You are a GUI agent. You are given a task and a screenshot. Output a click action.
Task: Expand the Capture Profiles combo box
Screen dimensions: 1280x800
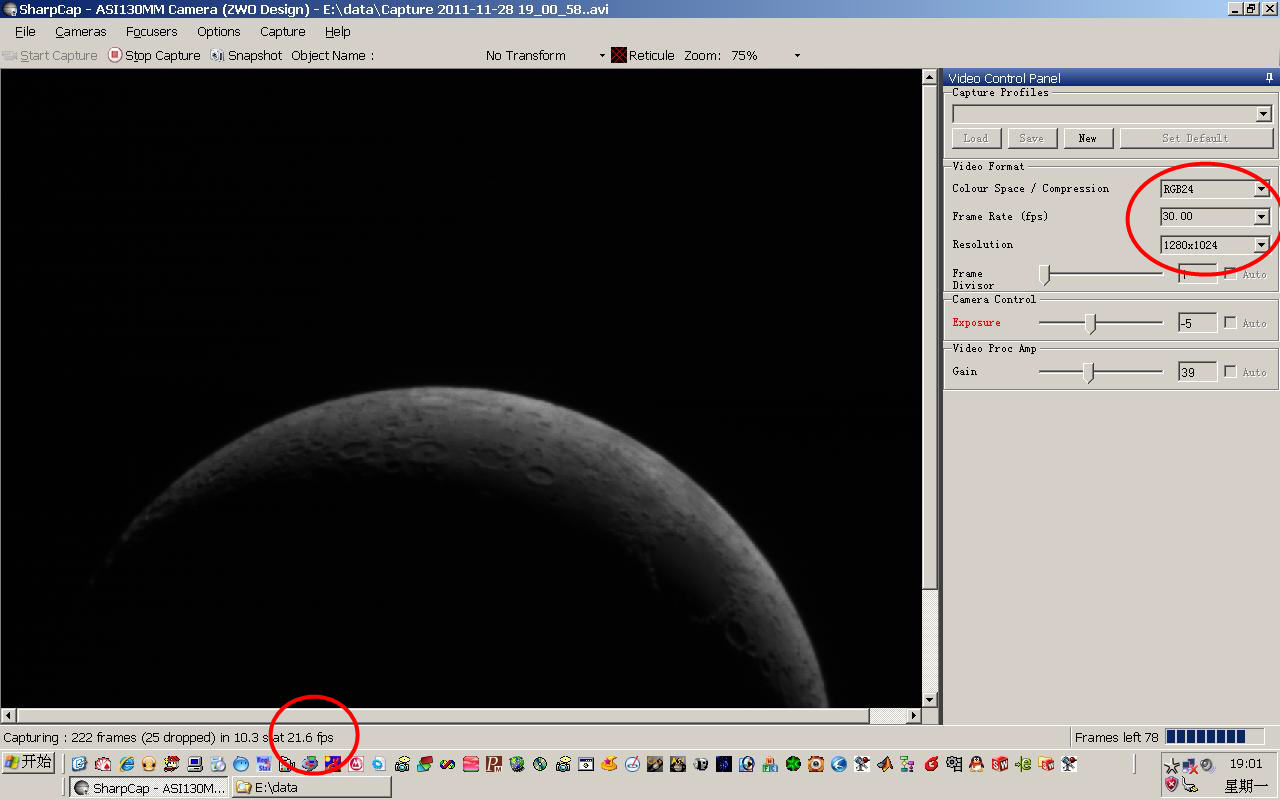tap(1263, 114)
